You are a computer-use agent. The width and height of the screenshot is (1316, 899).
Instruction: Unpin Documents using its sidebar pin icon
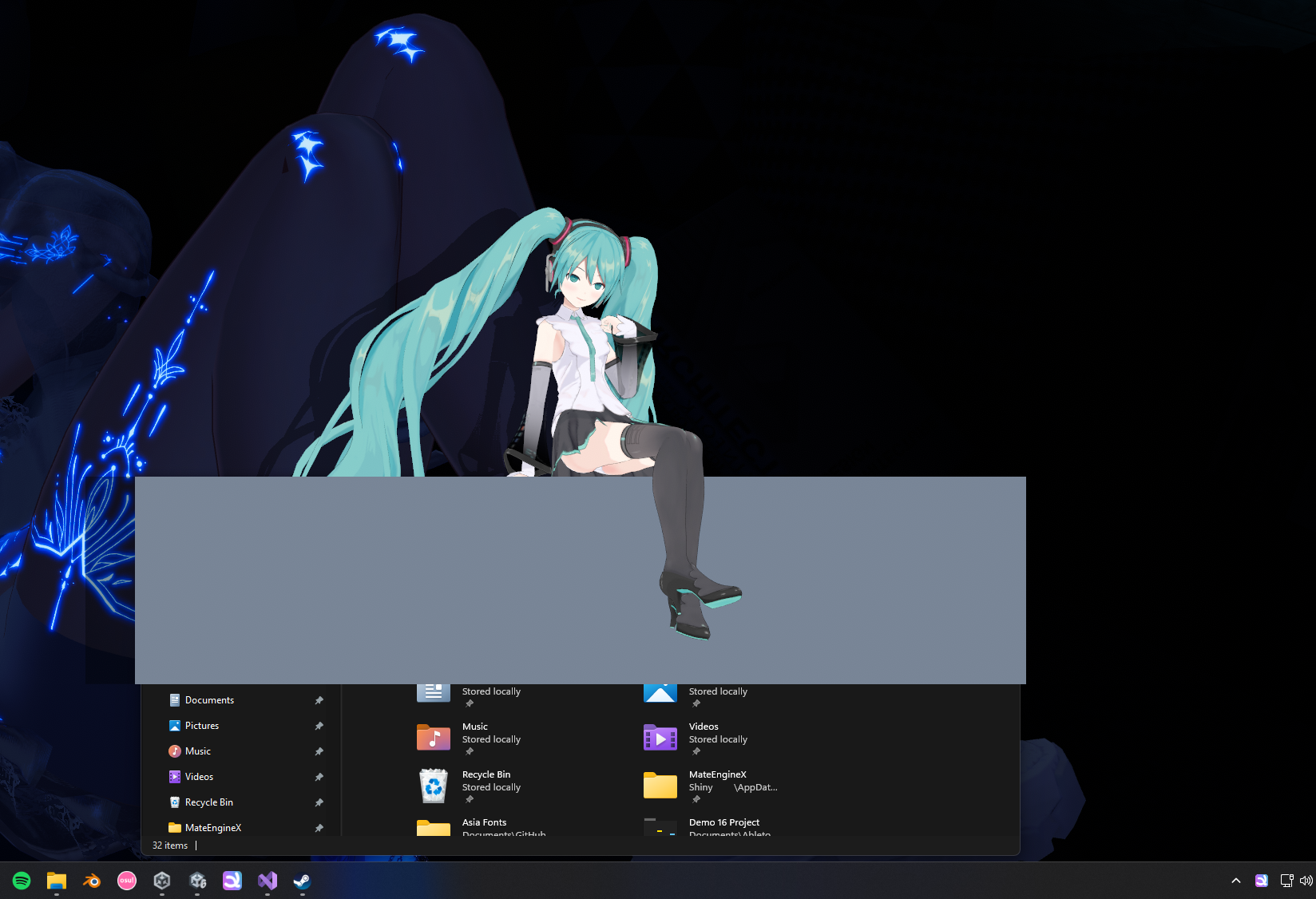pos(319,700)
